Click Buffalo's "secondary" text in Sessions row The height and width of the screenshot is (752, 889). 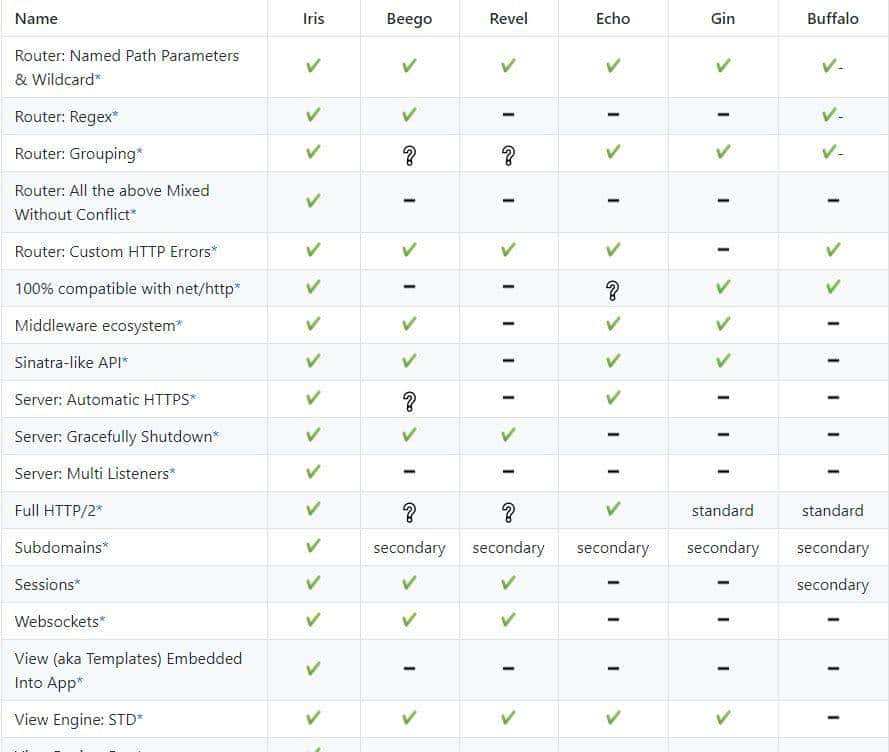[832, 585]
